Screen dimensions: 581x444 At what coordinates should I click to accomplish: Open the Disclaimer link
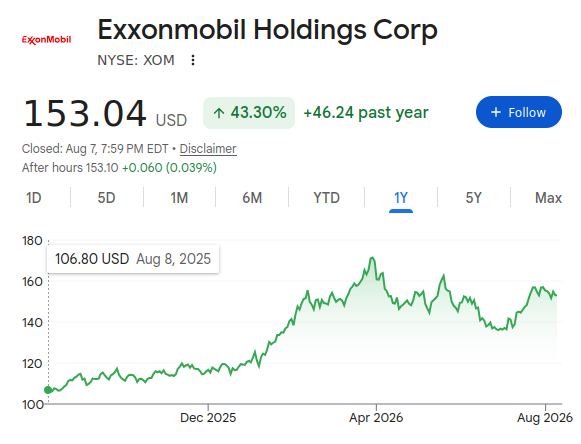pos(208,149)
